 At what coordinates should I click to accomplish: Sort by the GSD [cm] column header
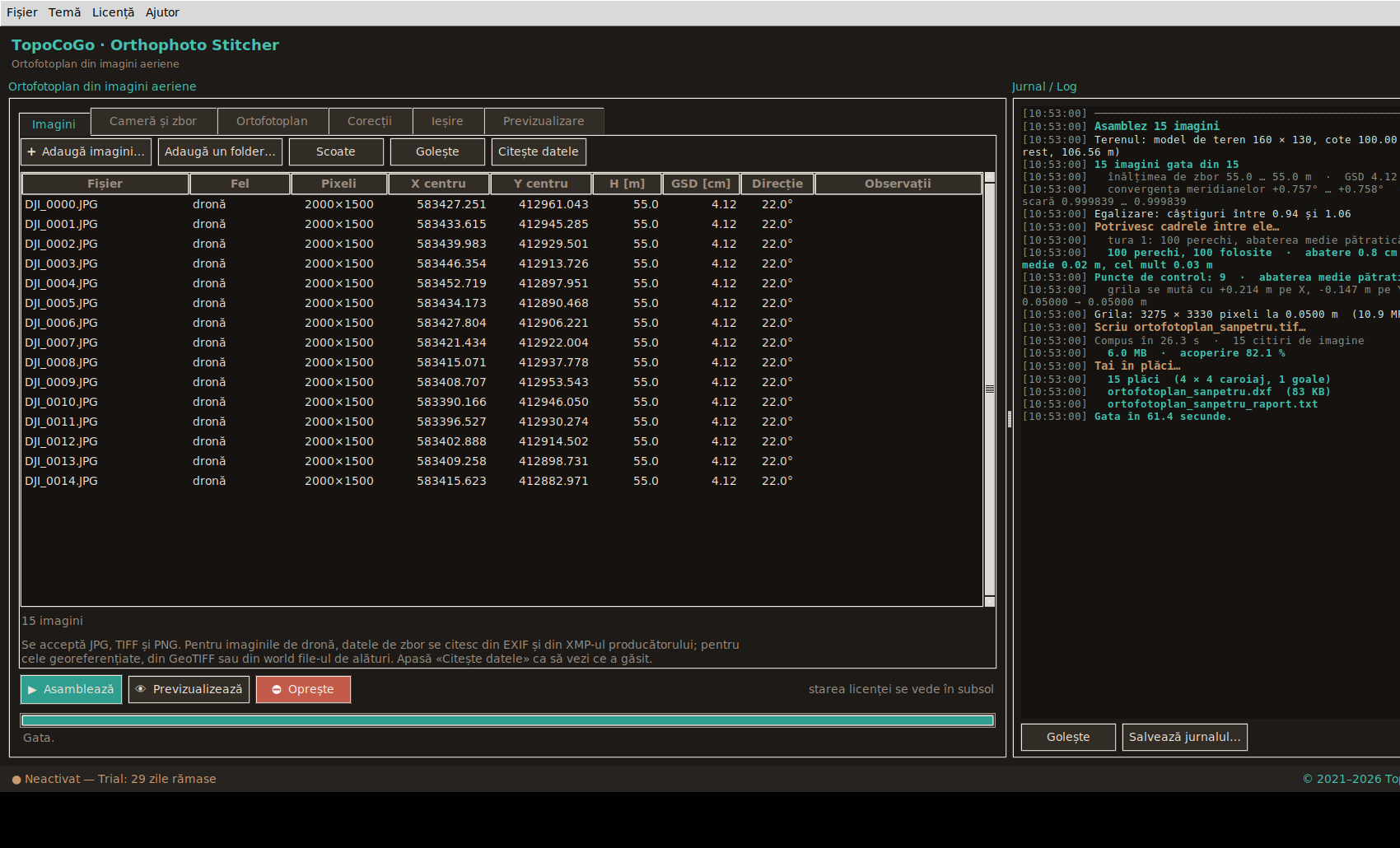pyautogui.click(x=701, y=184)
